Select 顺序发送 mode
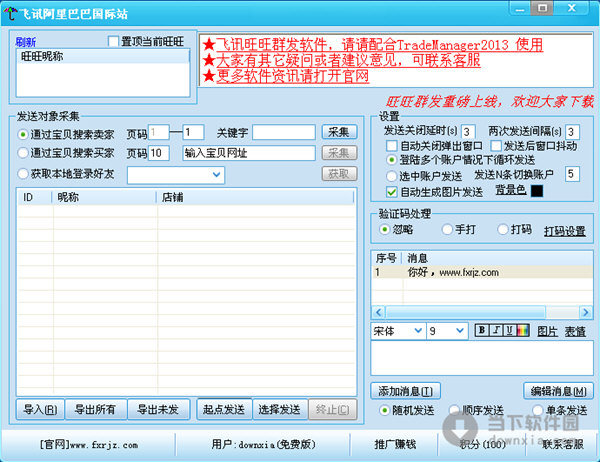 coord(454,410)
